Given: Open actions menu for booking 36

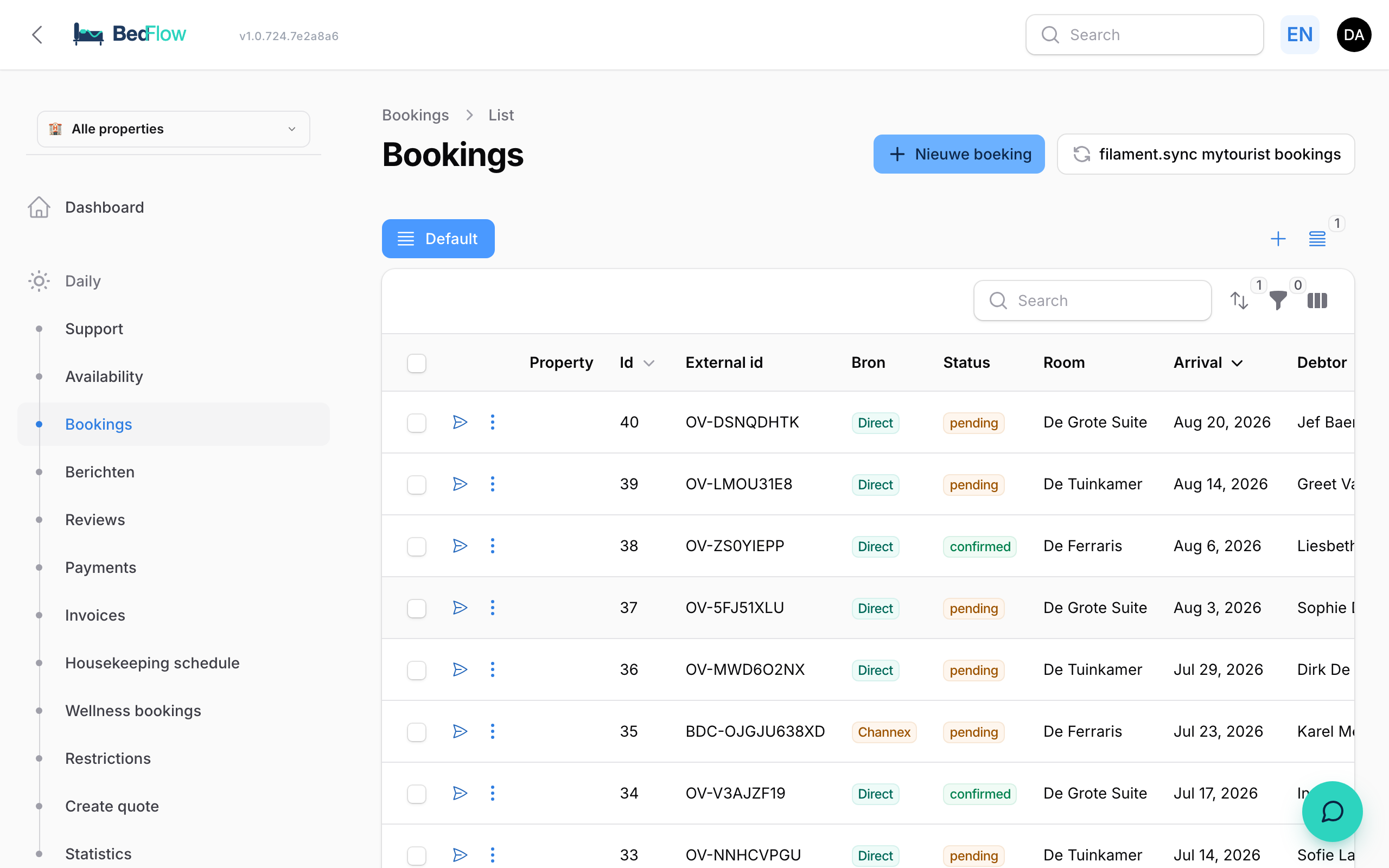Looking at the screenshot, I should 493,669.
